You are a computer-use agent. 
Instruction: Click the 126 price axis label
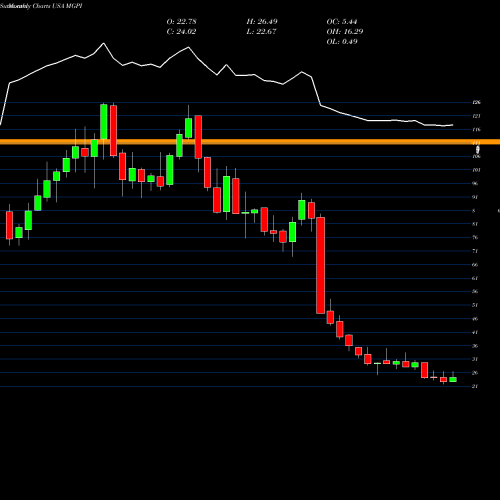[x=477, y=102]
